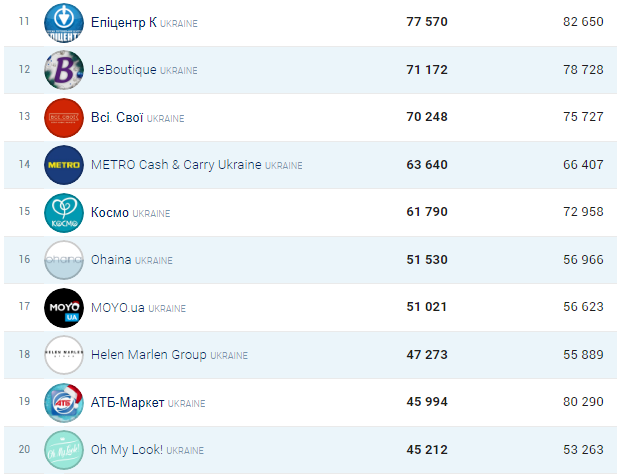The height and width of the screenshot is (476, 620).
Task: Open the teal Космо logo icon
Action: tap(64, 213)
